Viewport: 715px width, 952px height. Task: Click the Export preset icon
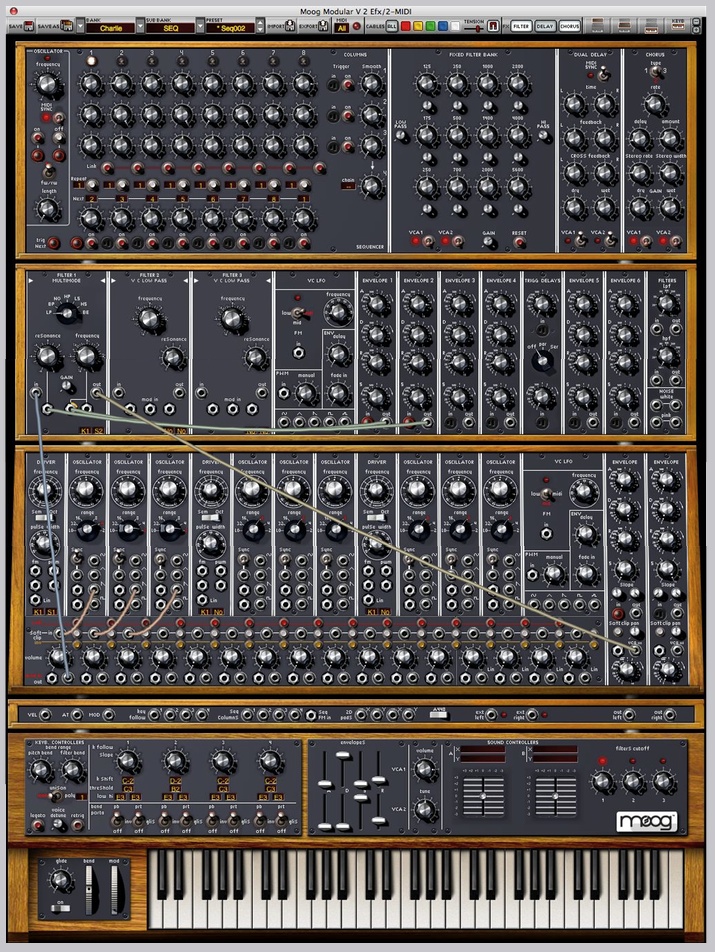(x=324, y=26)
